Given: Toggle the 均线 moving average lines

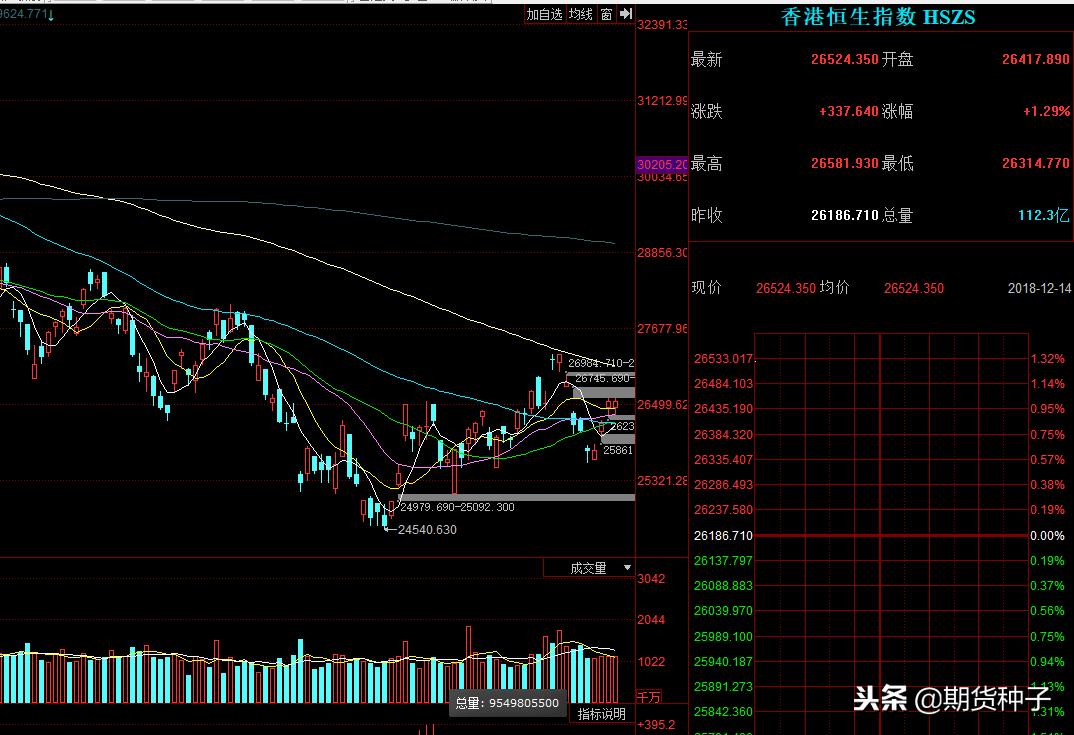Looking at the screenshot, I should click(581, 14).
